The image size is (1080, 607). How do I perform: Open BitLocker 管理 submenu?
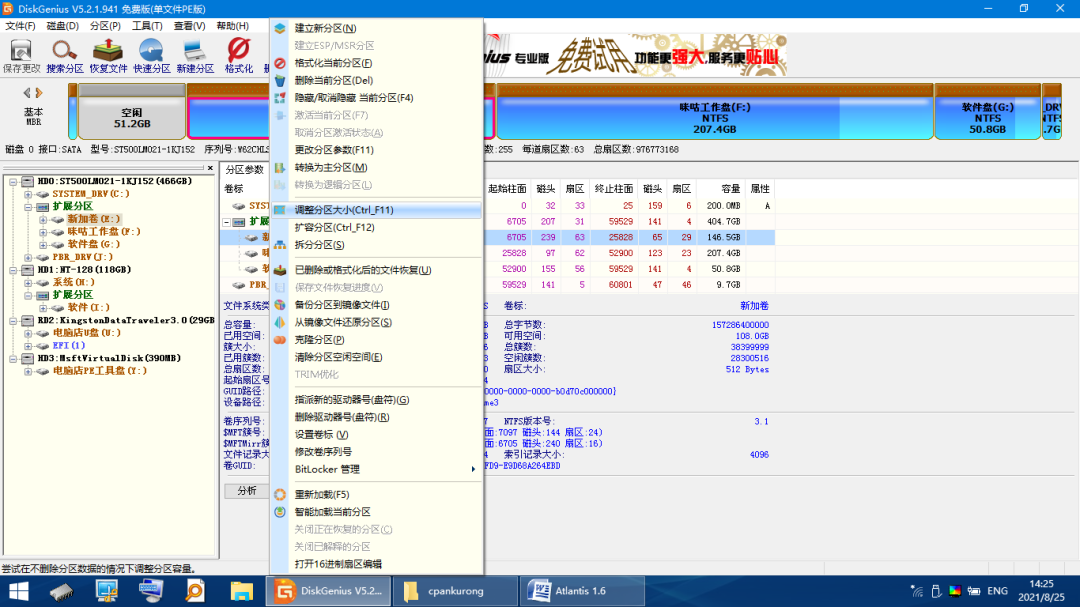(377, 469)
